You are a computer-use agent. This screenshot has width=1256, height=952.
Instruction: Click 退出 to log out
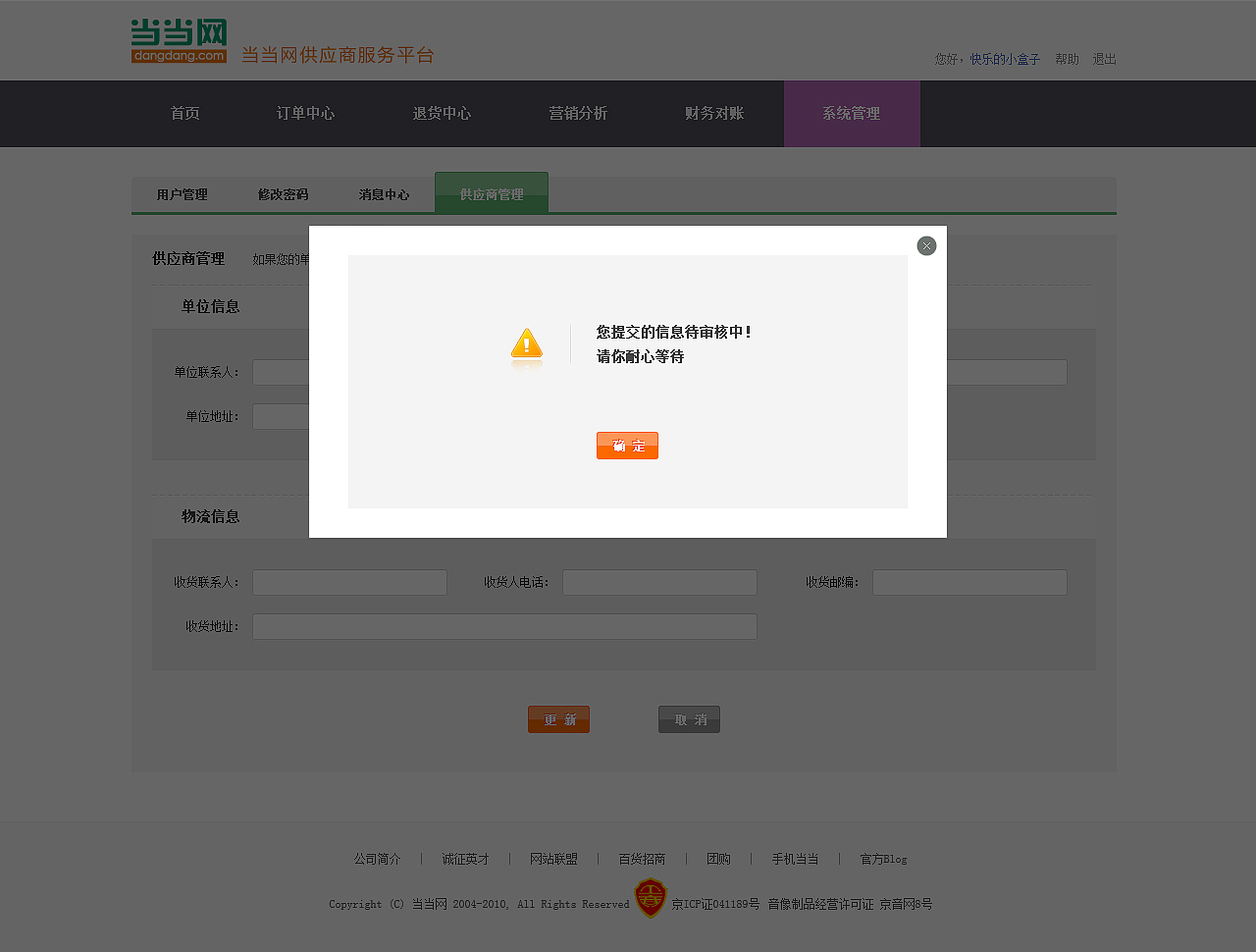tap(1104, 59)
